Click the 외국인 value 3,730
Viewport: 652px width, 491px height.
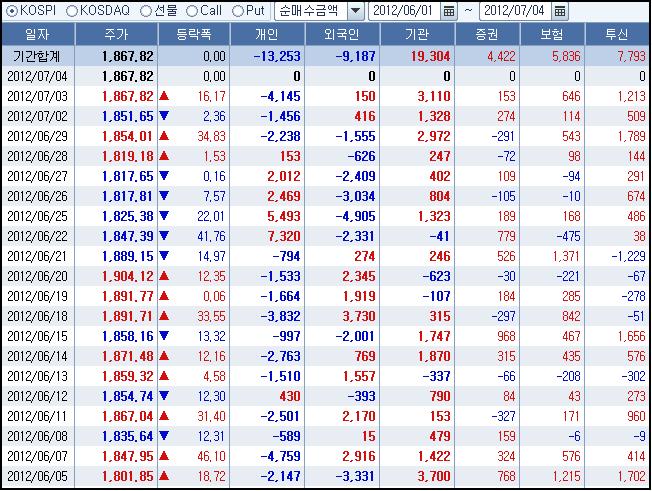[x=359, y=316]
